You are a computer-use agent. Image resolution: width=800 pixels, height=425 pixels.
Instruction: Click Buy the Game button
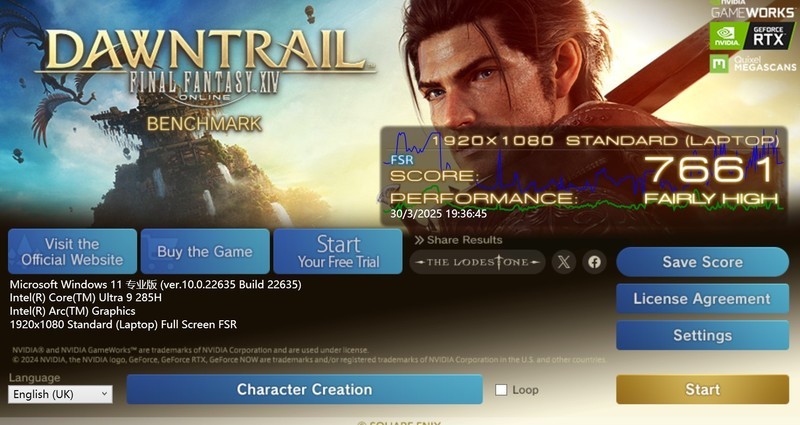[x=205, y=252]
